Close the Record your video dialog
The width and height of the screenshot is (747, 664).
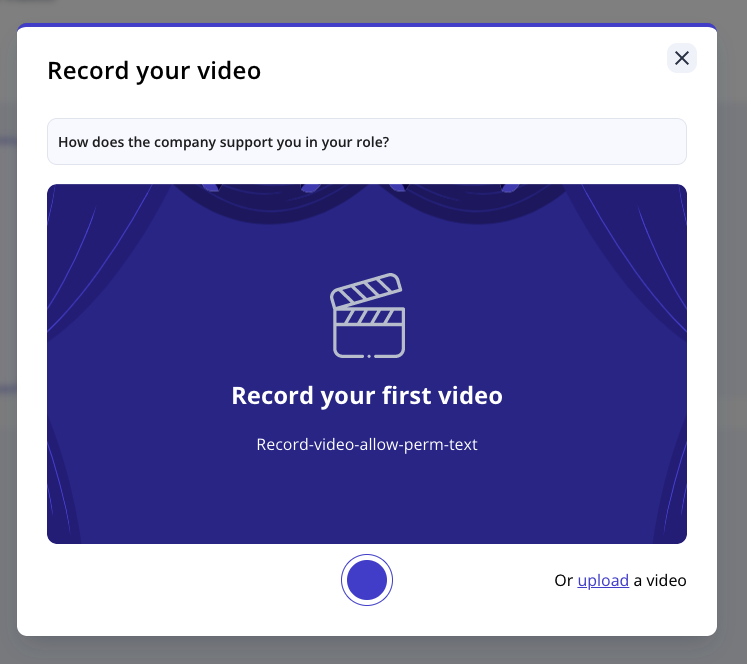(x=681, y=58)
